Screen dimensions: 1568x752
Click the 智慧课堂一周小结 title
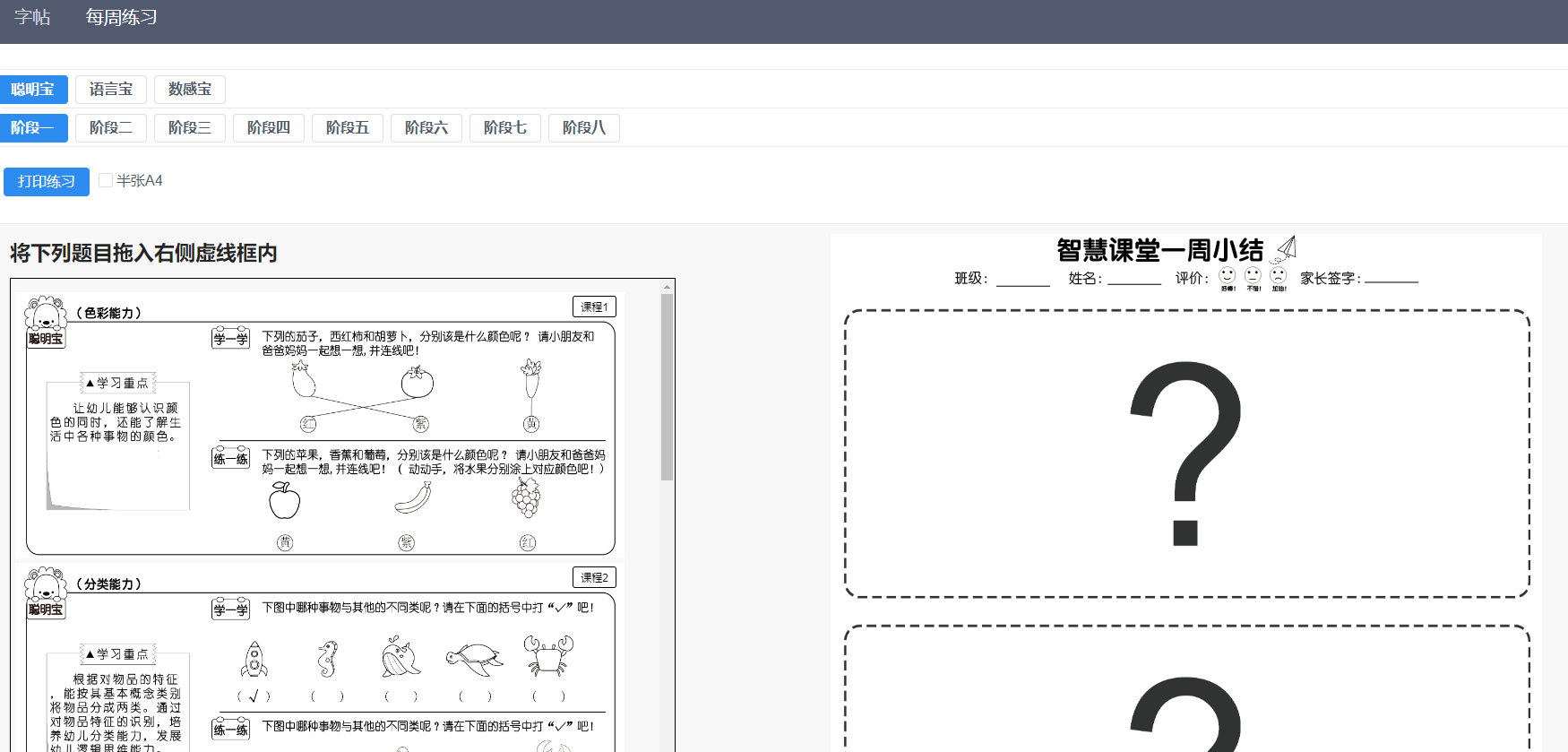[x=1159, y=250]
